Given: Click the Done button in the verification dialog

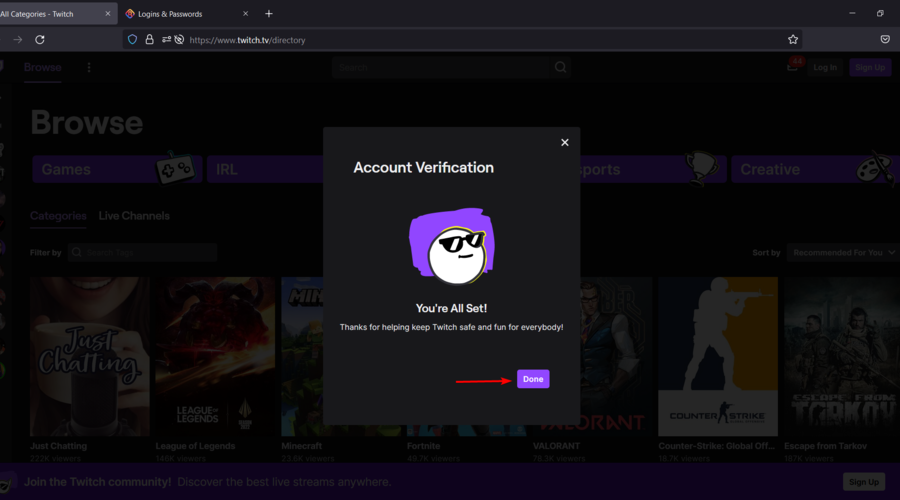Looking at the screenshot, I should (533, 379).
